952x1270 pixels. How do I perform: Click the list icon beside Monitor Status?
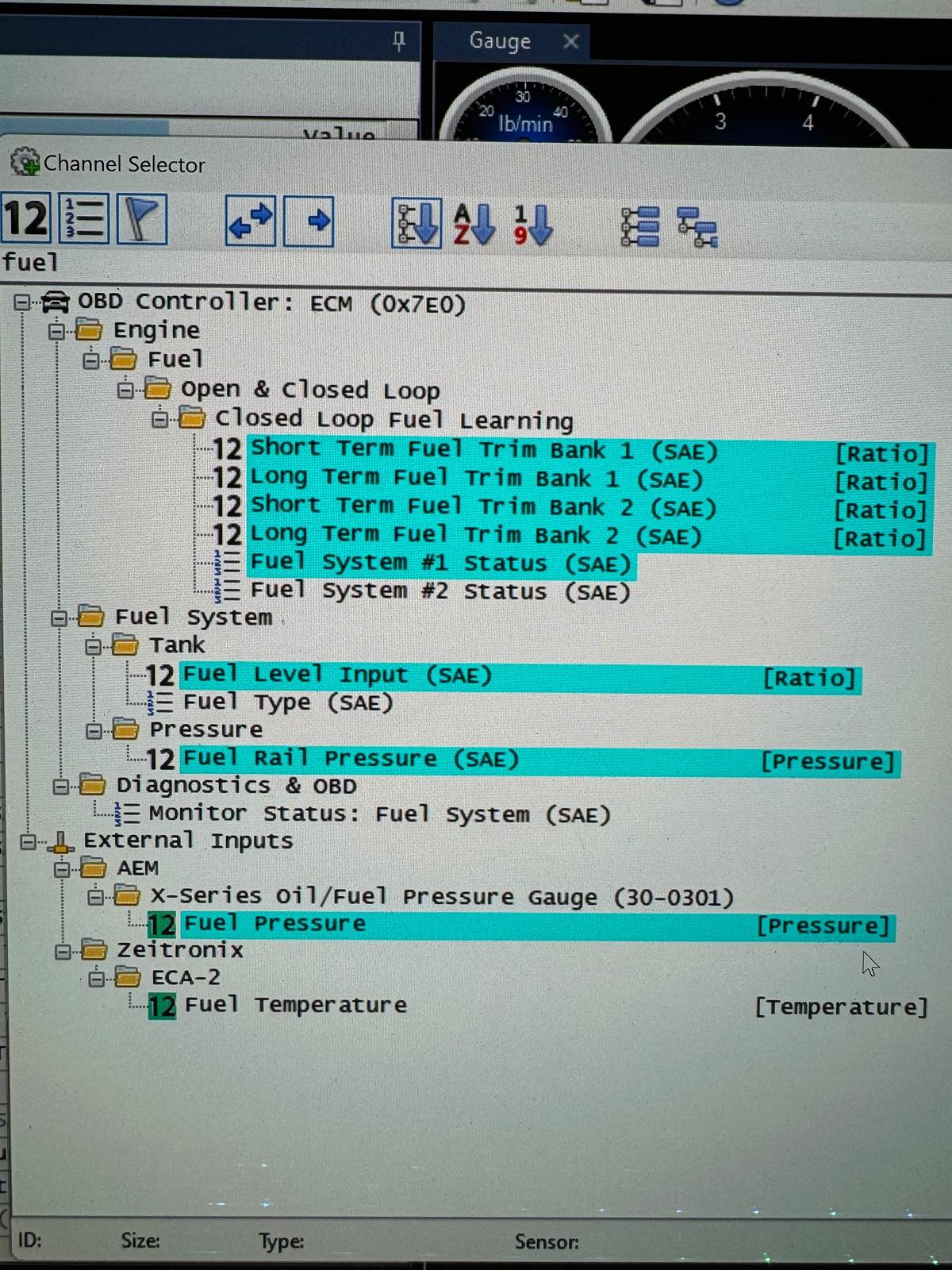coord(127,814)
